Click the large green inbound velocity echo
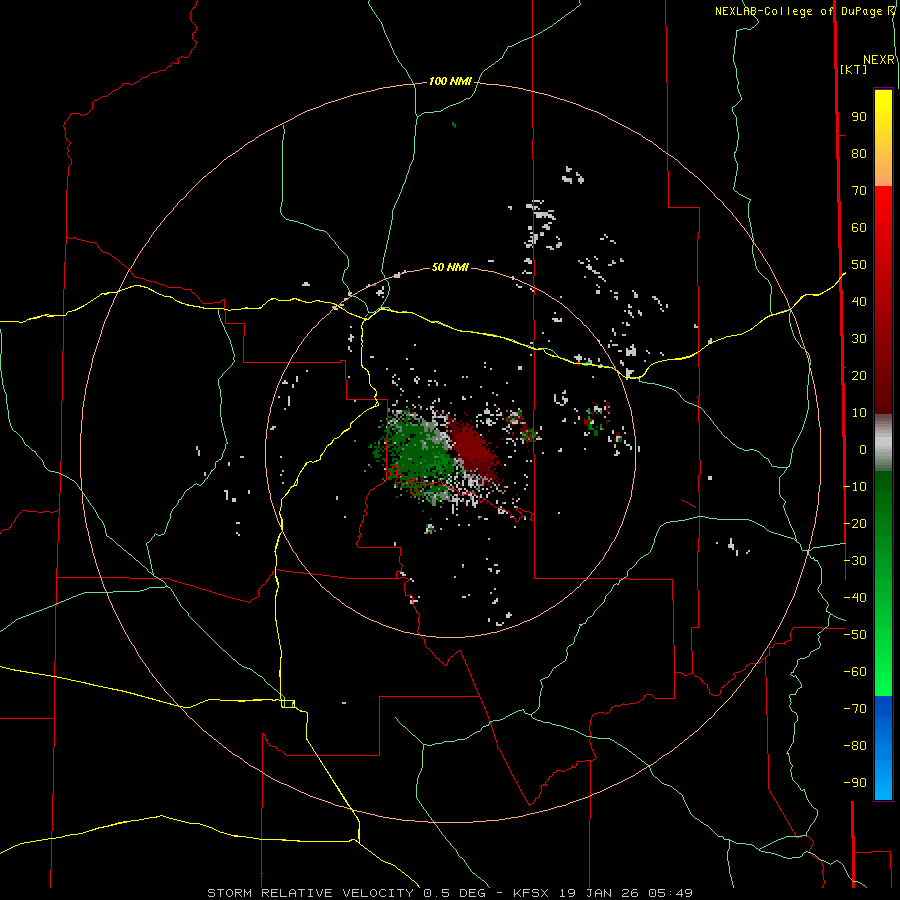The width and height of the screenshot is (900, 900). (419, 451)
